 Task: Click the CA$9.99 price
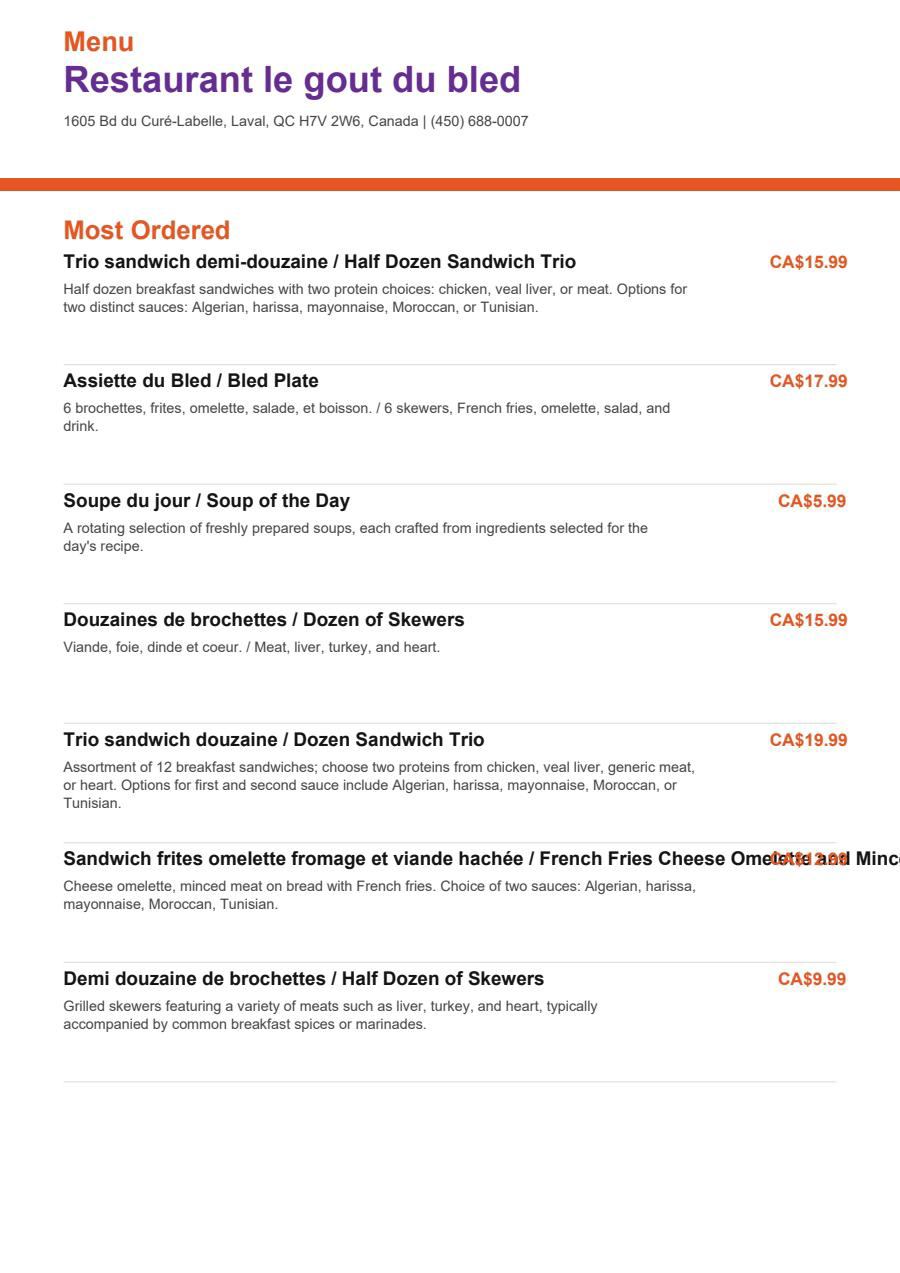812,979
